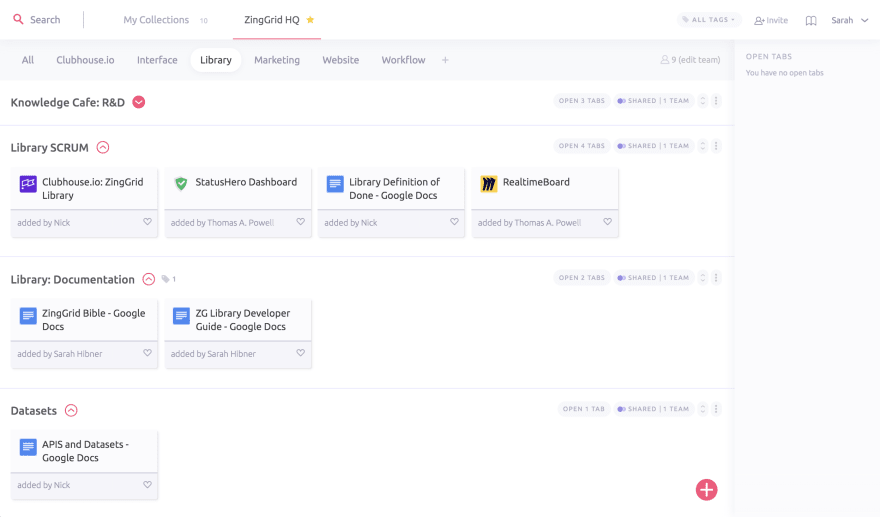
Task: Open the StatusHero Dashboard card title
Action: coord(246,182)
